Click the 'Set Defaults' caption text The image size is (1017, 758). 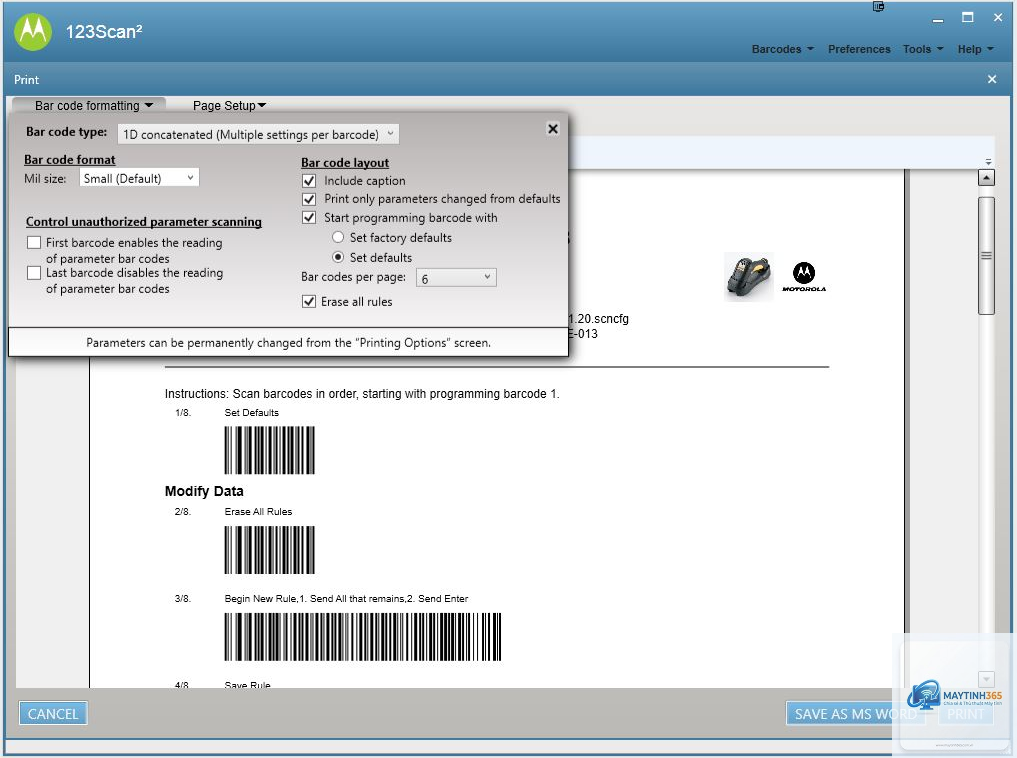coord(252,412)
